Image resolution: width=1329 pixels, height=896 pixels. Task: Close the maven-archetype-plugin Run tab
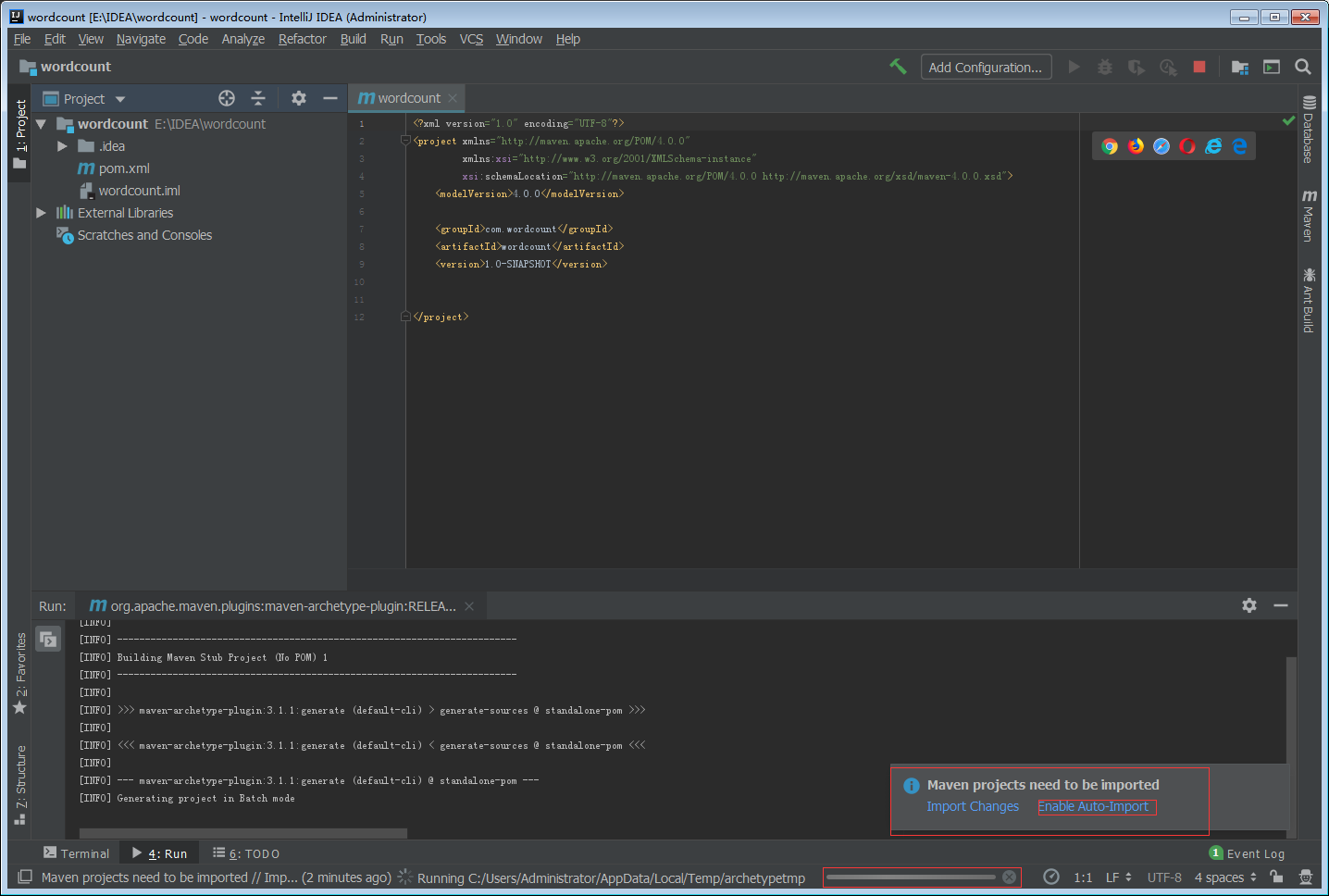[x=469, y=606]
